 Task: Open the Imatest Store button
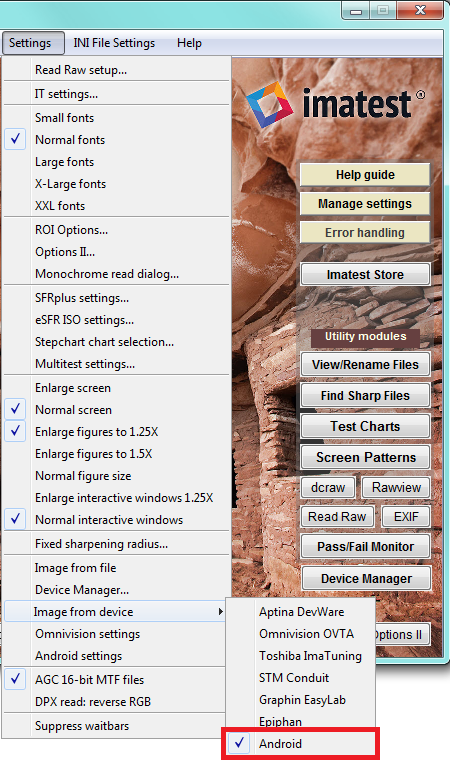point(365,274)
